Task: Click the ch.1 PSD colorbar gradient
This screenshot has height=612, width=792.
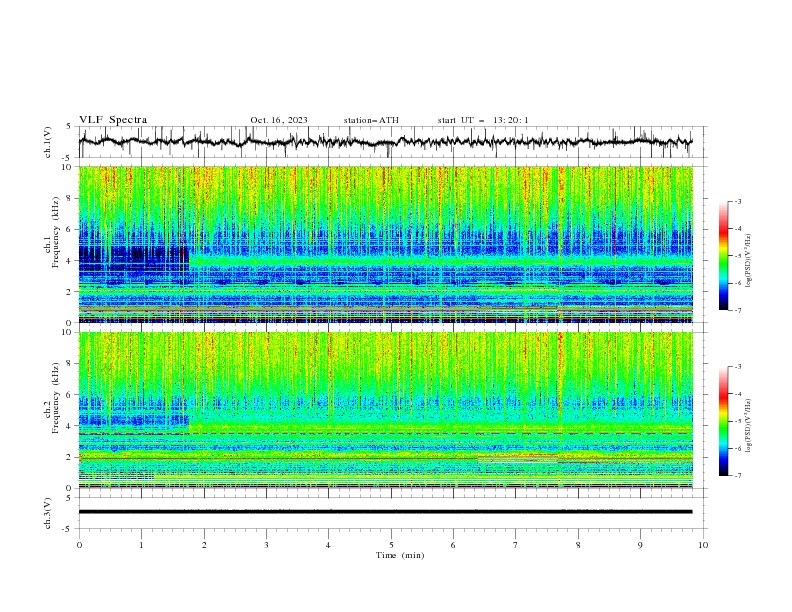Action: [724, 256]
